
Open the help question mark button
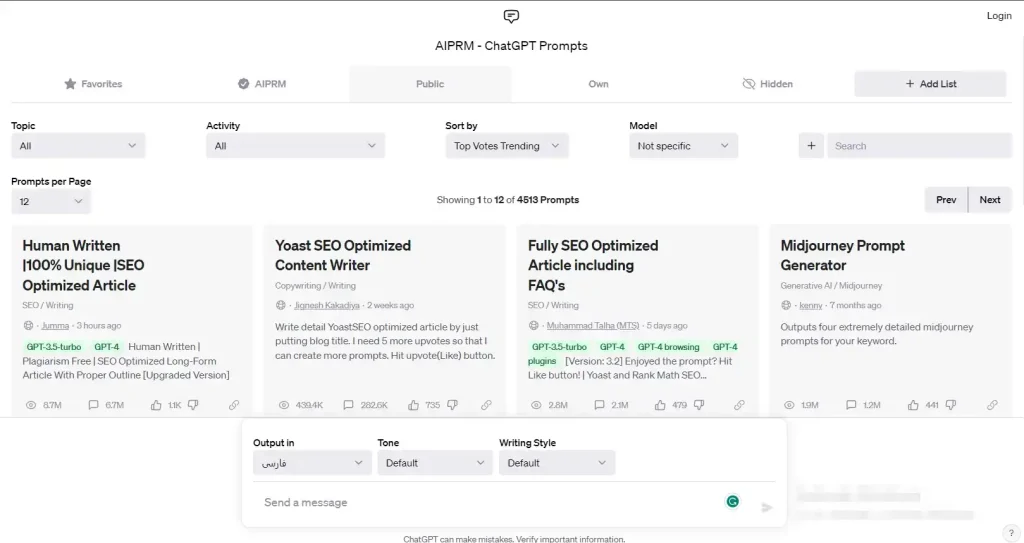(x=1012, y=533)
